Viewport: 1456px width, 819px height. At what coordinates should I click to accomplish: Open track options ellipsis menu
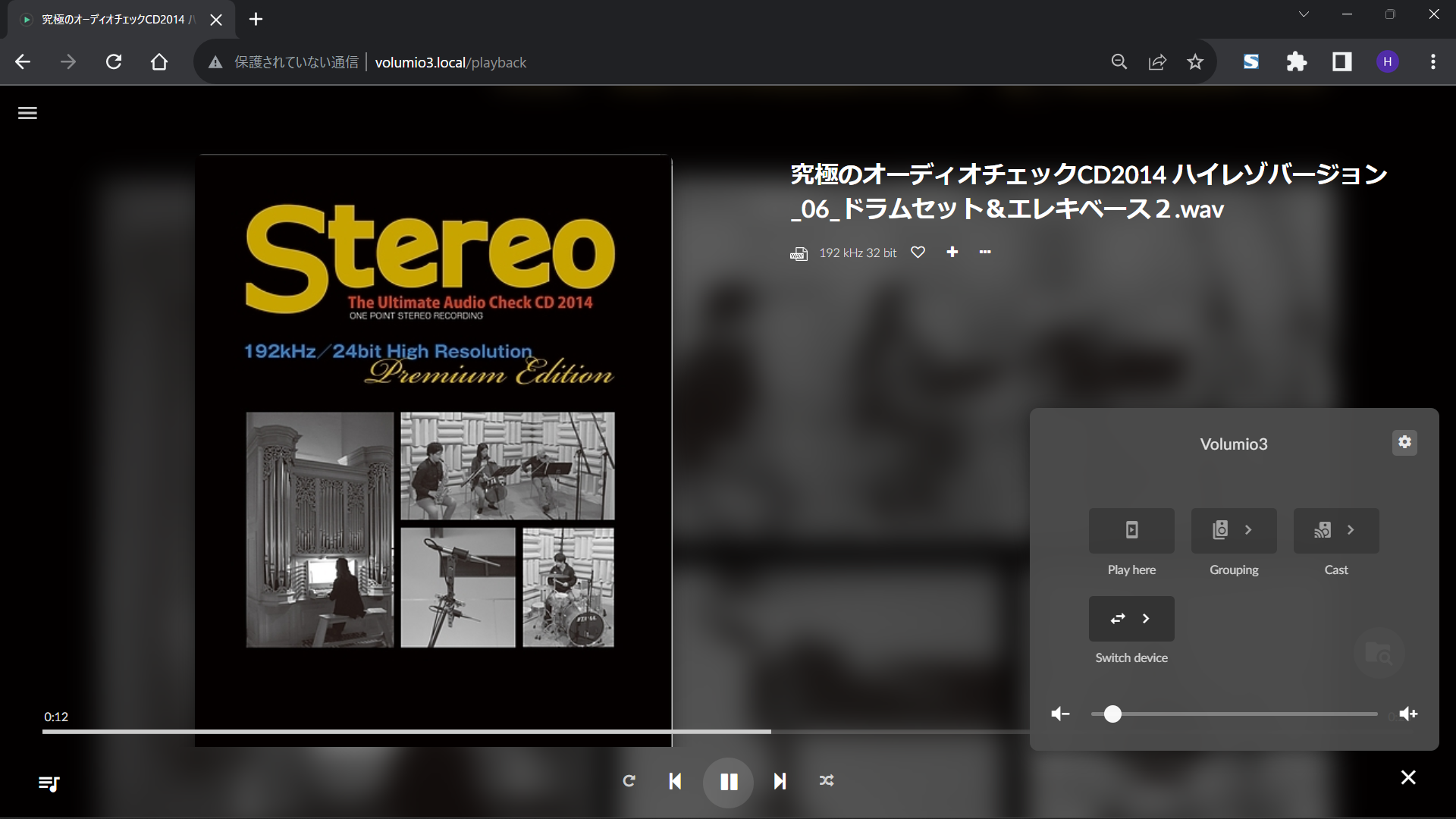pyautogui.click(x=985, y=252)
